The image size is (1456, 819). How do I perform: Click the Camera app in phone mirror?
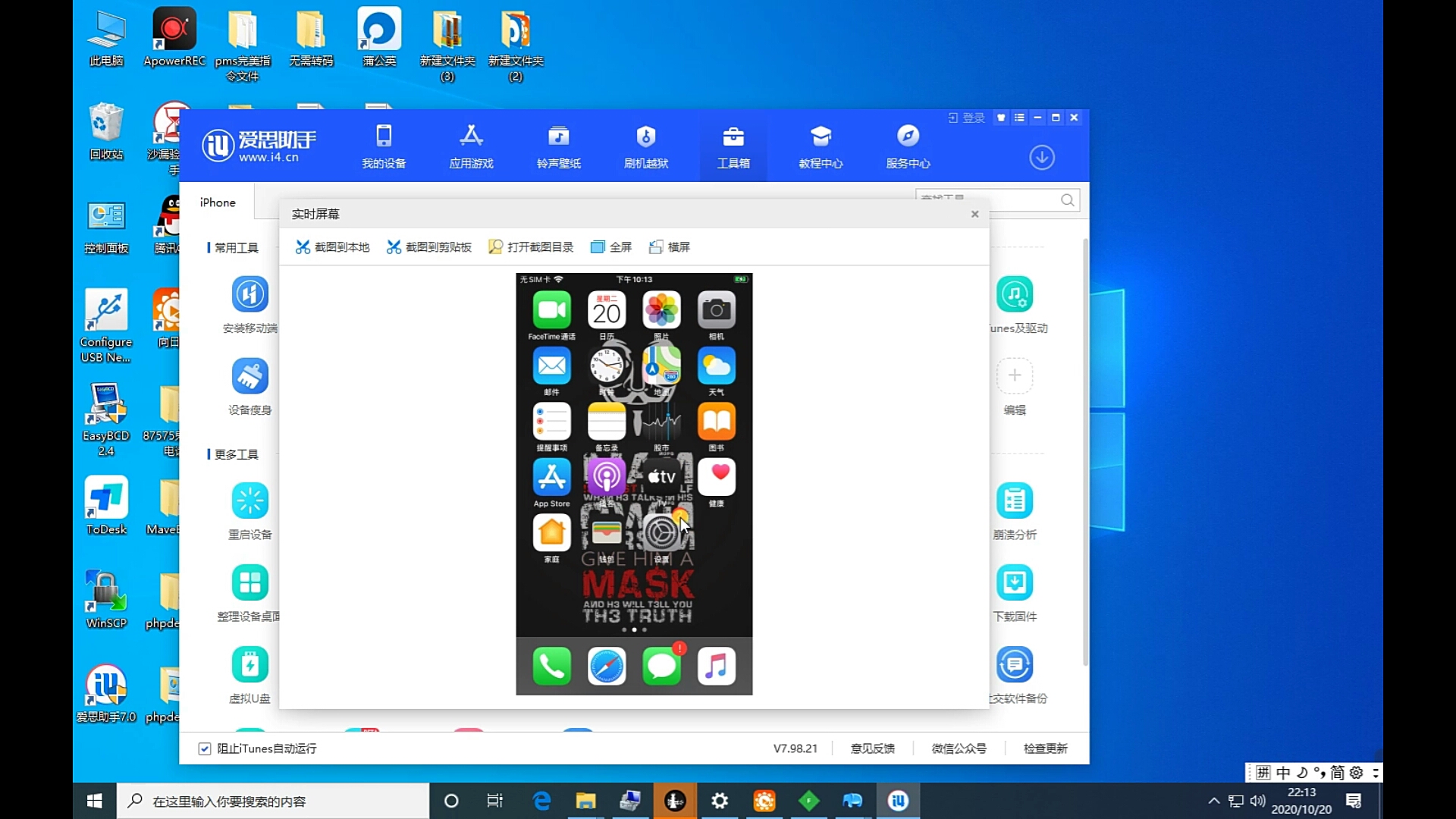coord(717,310)
